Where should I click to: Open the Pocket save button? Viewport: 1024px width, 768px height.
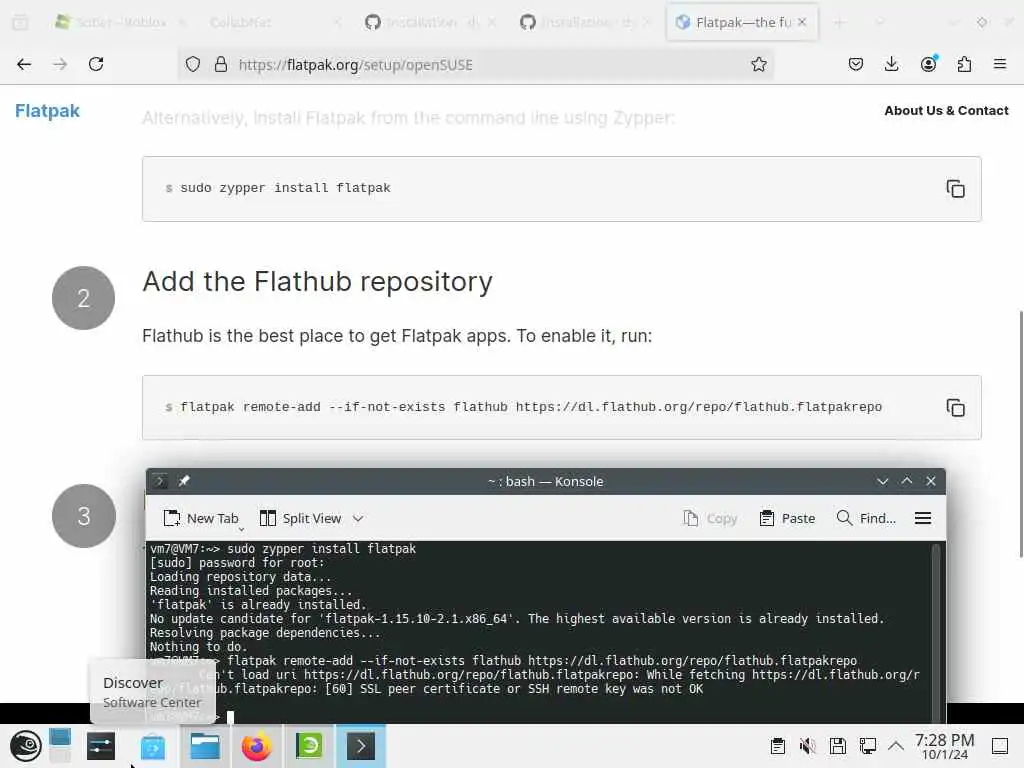(x=856, y=64)
